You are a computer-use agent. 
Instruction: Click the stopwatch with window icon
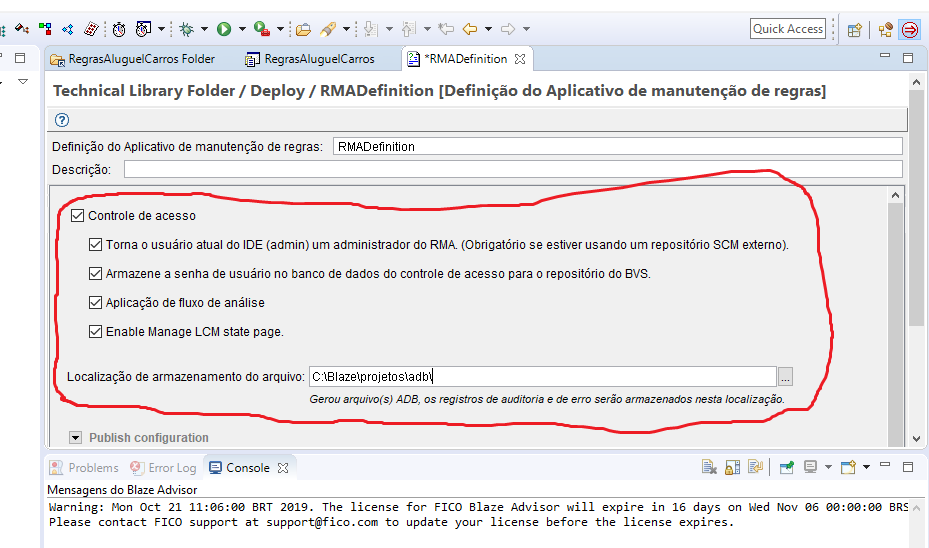tap(143, 28)
